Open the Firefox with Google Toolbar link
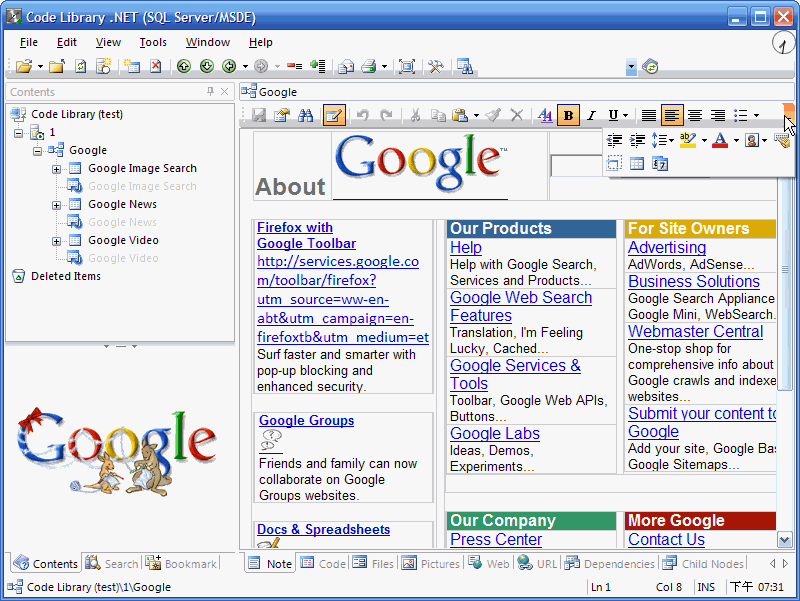 307,235
